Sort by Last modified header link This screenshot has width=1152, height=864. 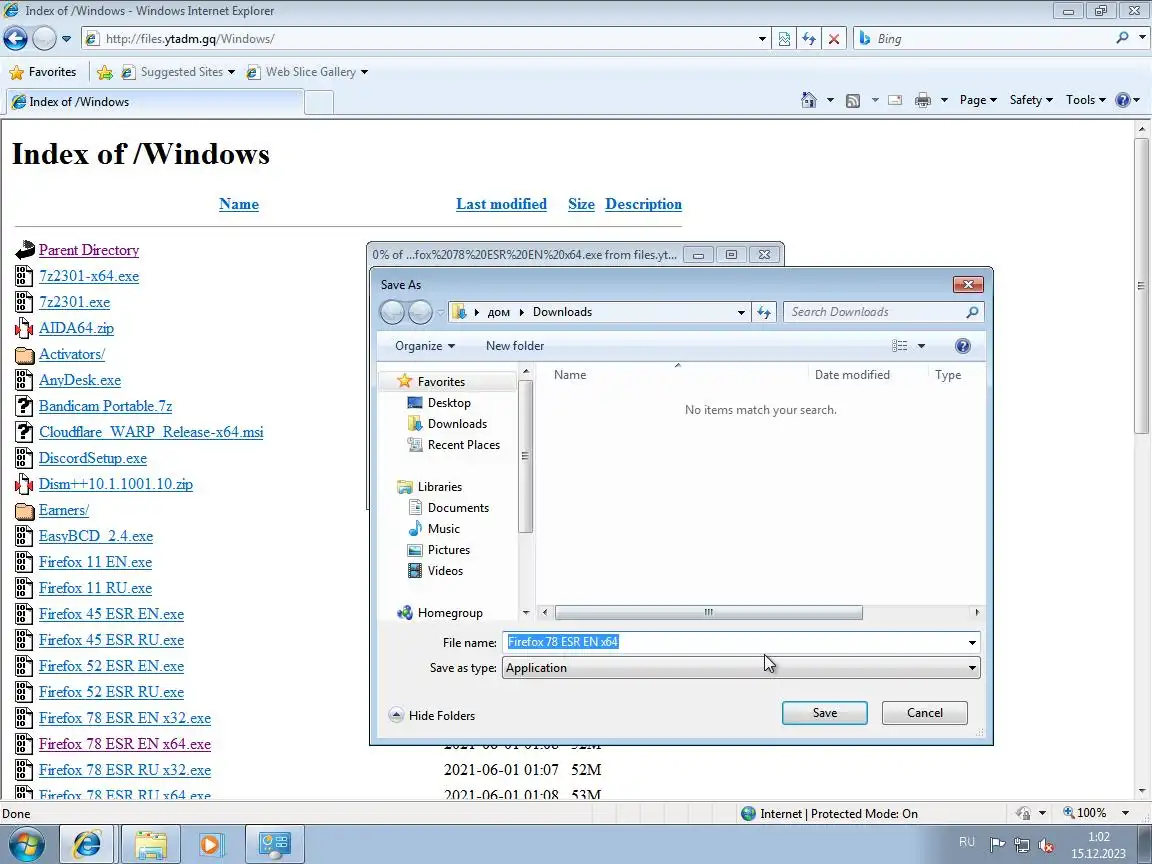501,204
